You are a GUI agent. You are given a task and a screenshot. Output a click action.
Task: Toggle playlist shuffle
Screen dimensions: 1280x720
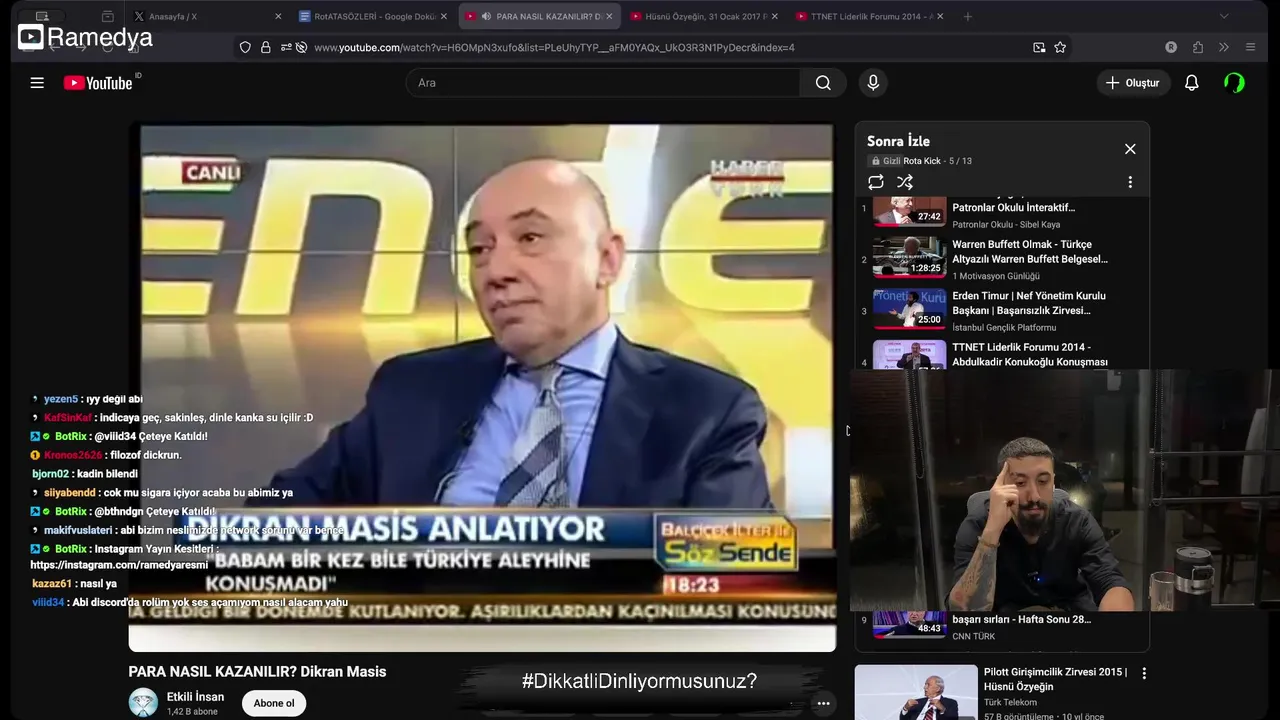[905, 182]
